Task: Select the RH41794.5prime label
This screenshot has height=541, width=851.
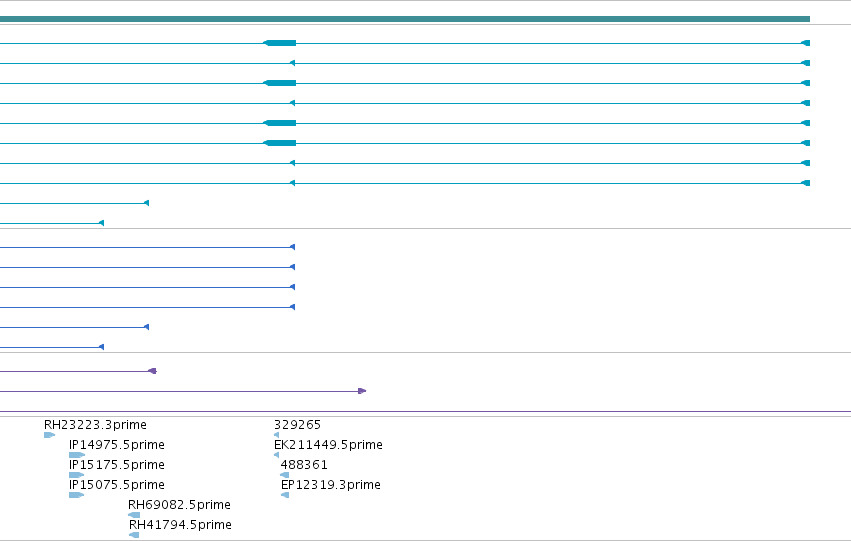Action: point(180,525)
